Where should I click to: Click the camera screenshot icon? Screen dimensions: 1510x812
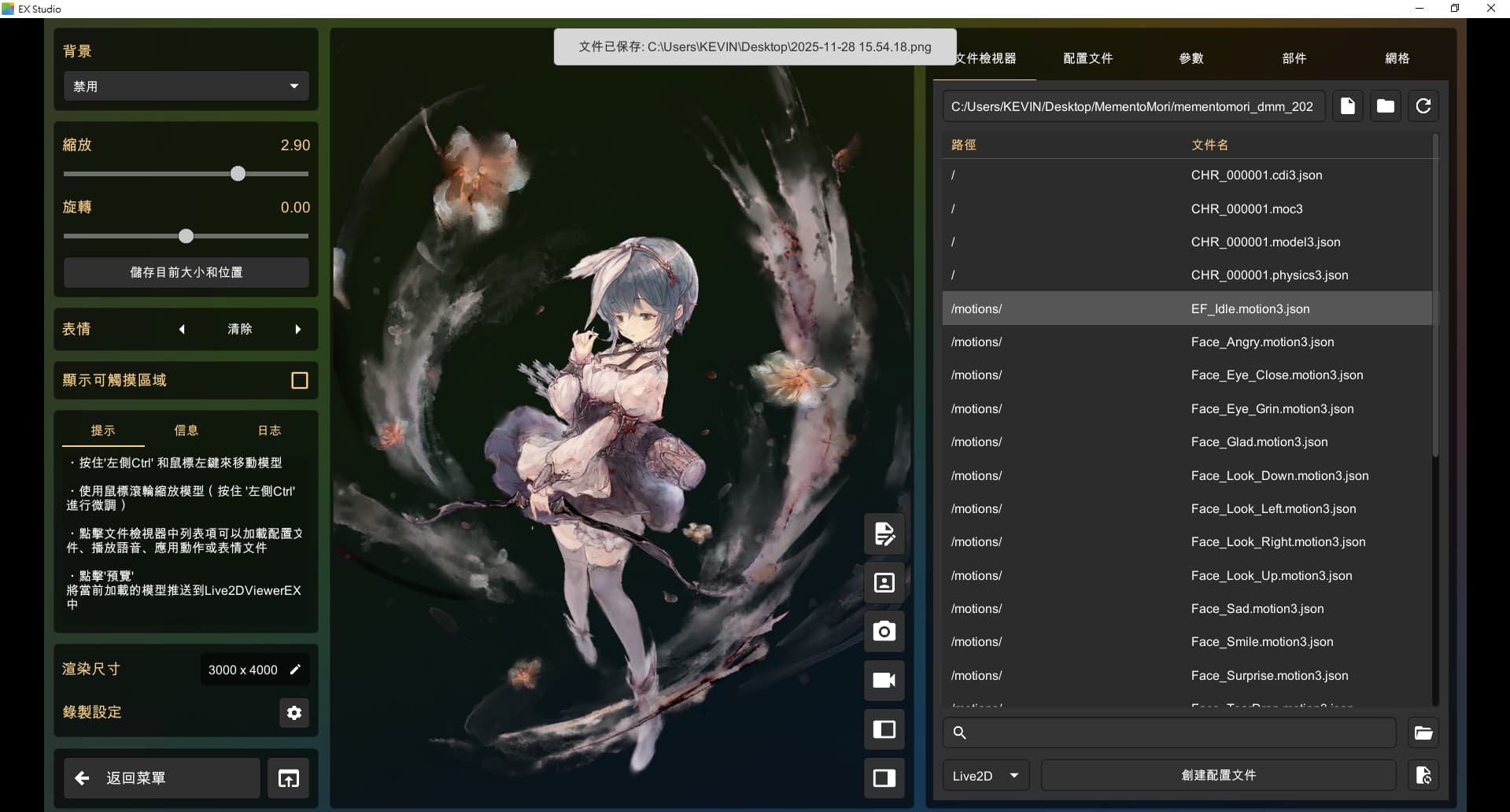pyautogui.click(x=884, y=632)
